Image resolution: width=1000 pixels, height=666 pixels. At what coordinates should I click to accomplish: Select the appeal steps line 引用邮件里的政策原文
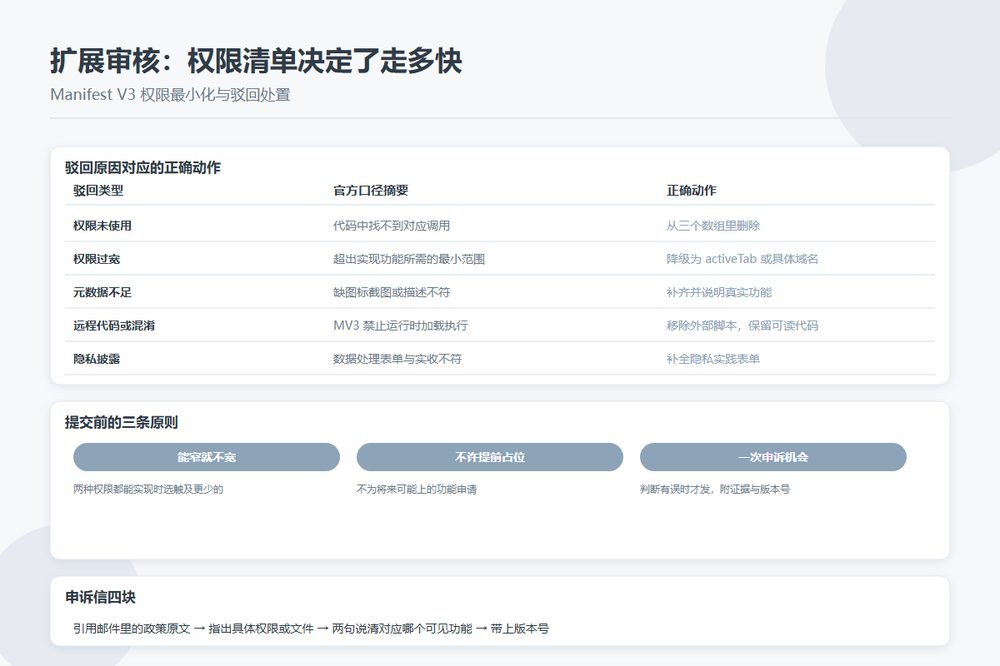[x=311, y=628]
